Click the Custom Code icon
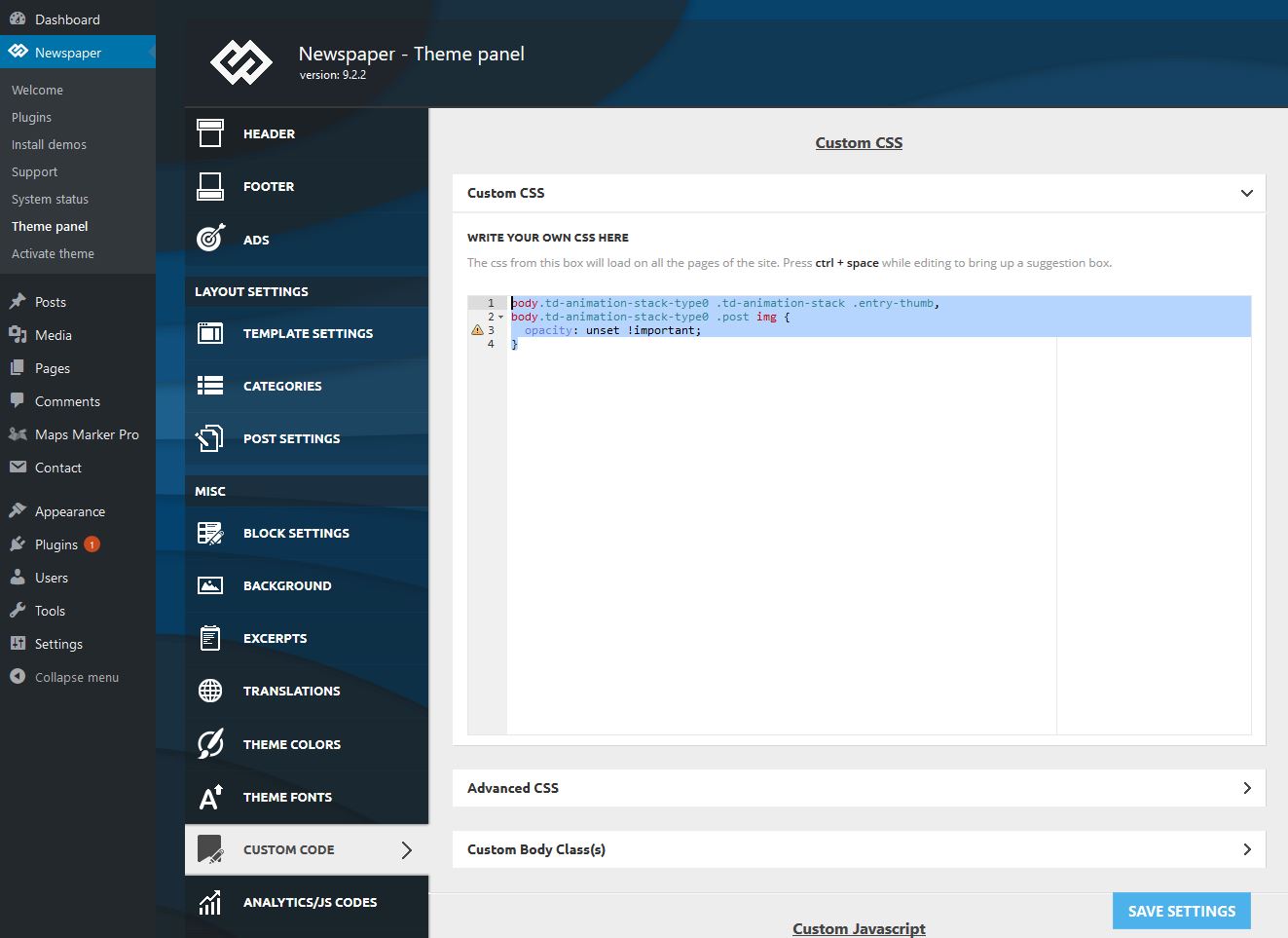This screenshot has height=938, width=1288. click(x=210, y=849)
